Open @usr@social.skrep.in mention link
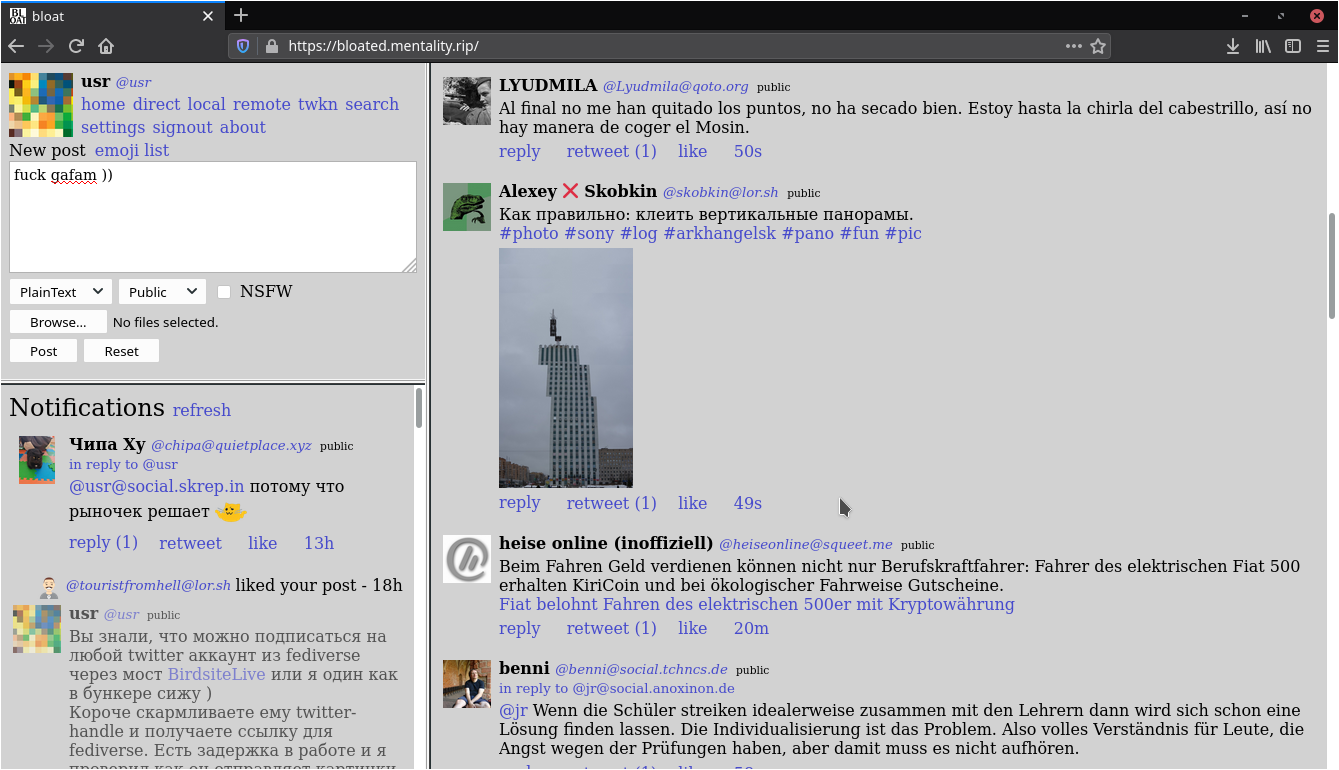The height and width of the screenshot is (770, 1339). 157,486
